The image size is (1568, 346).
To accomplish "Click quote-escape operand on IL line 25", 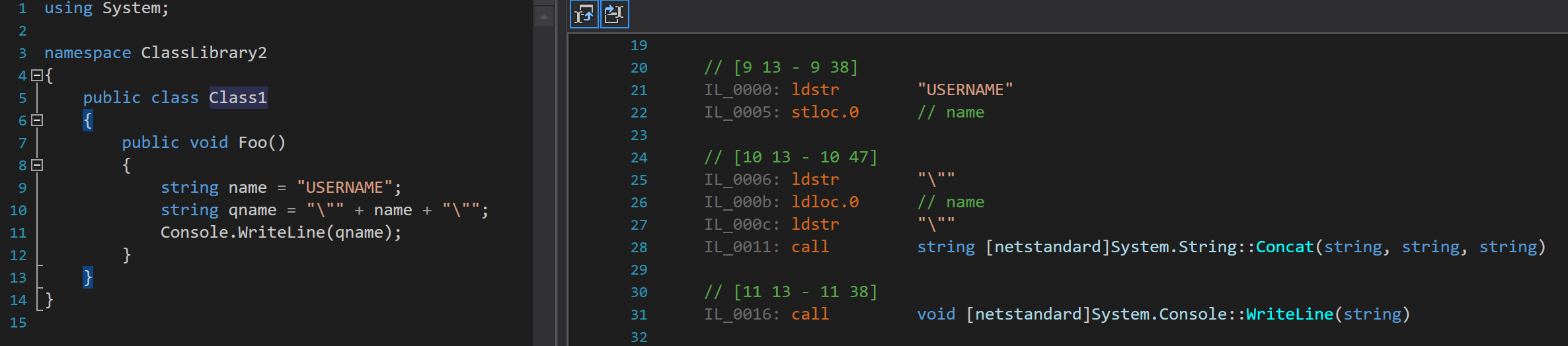I will coord(936,180).
